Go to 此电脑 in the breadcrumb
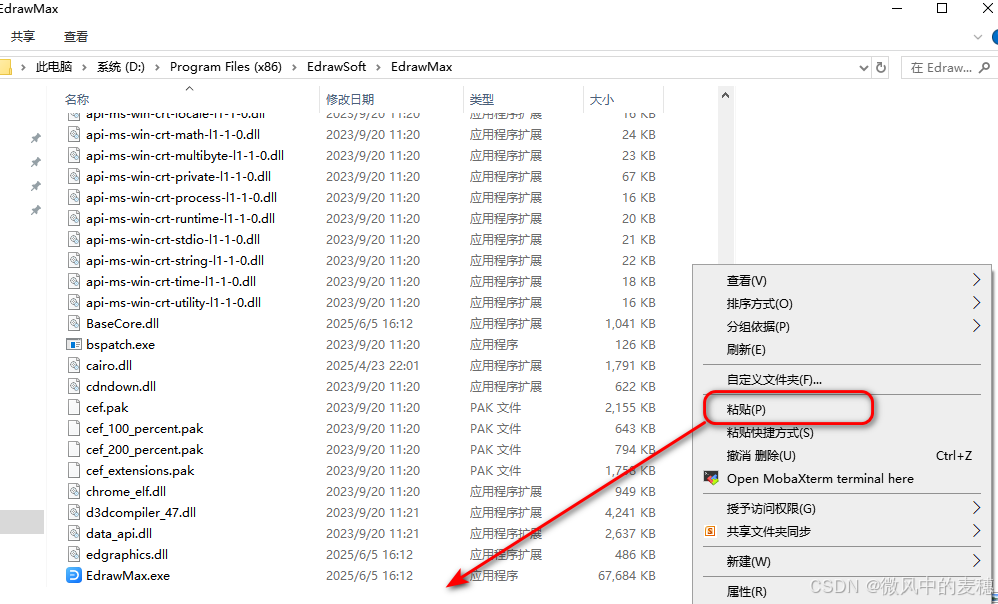 coord(54,67)
